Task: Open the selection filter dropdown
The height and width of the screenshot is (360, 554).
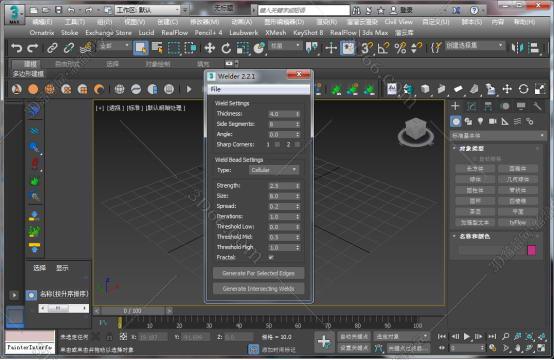Action: (114, 46)
